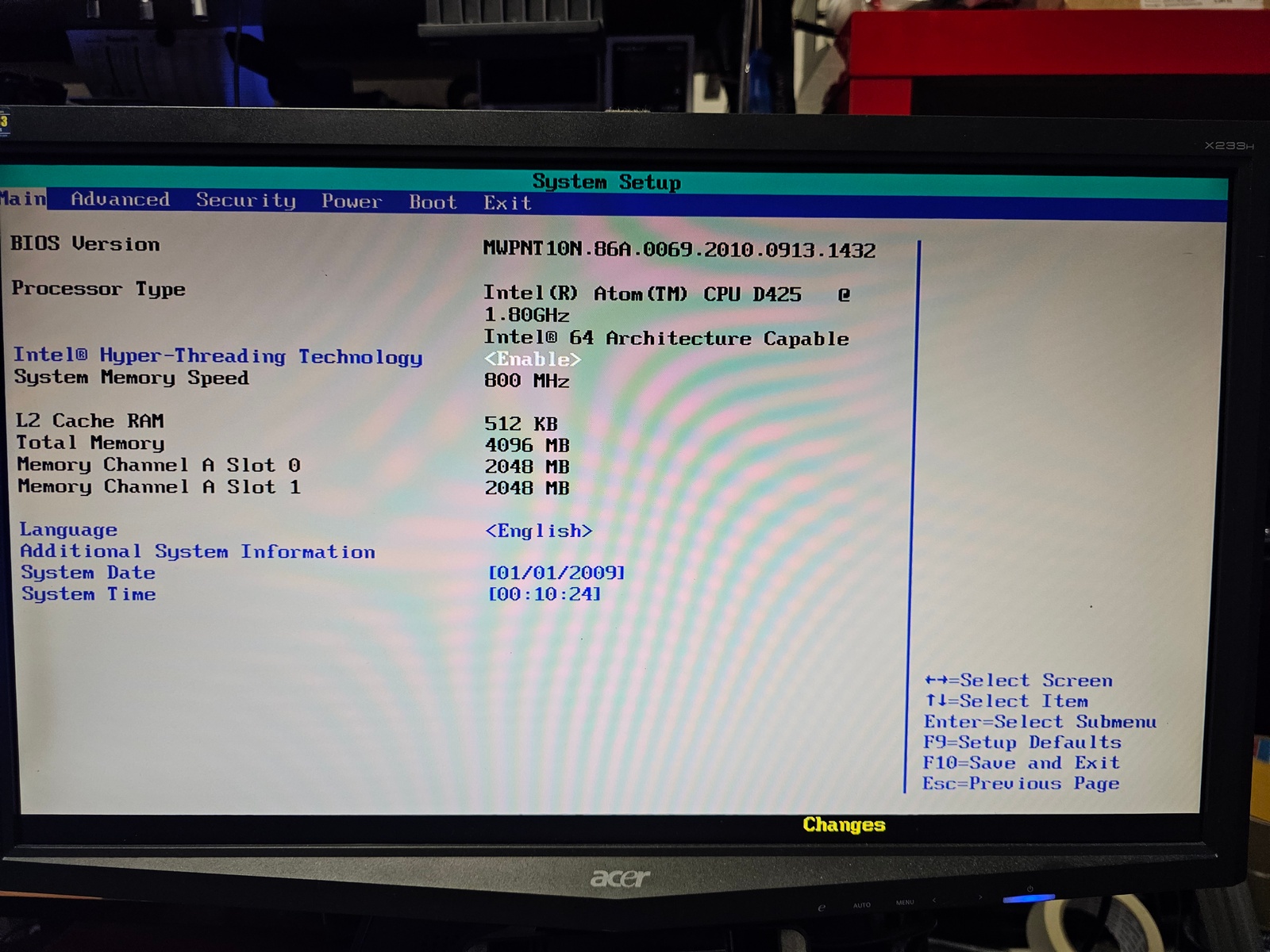Open the <English> language dropdown
Viewport: 1270px width, 952px height.
[x=539, y=531]
